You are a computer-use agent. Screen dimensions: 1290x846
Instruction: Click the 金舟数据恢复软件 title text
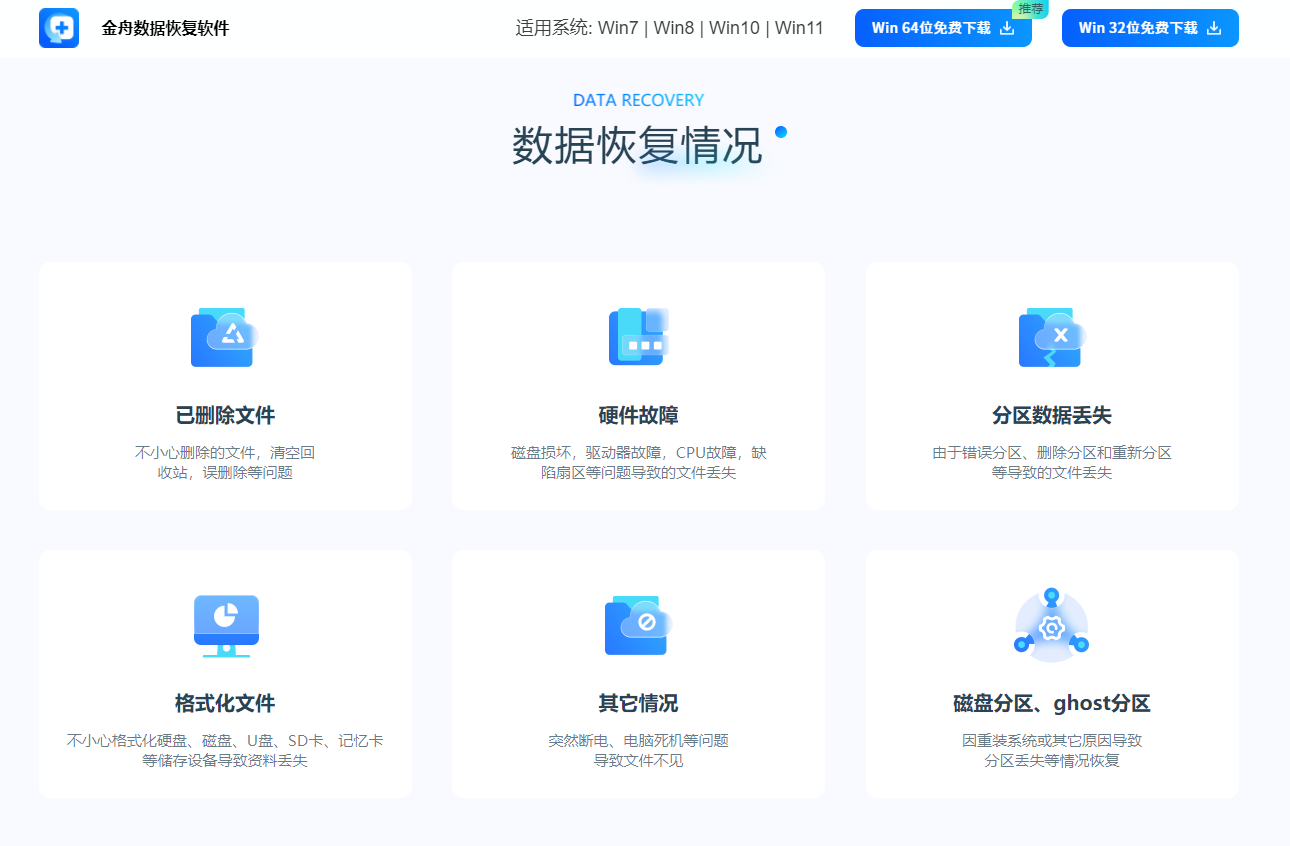point(165,28)
